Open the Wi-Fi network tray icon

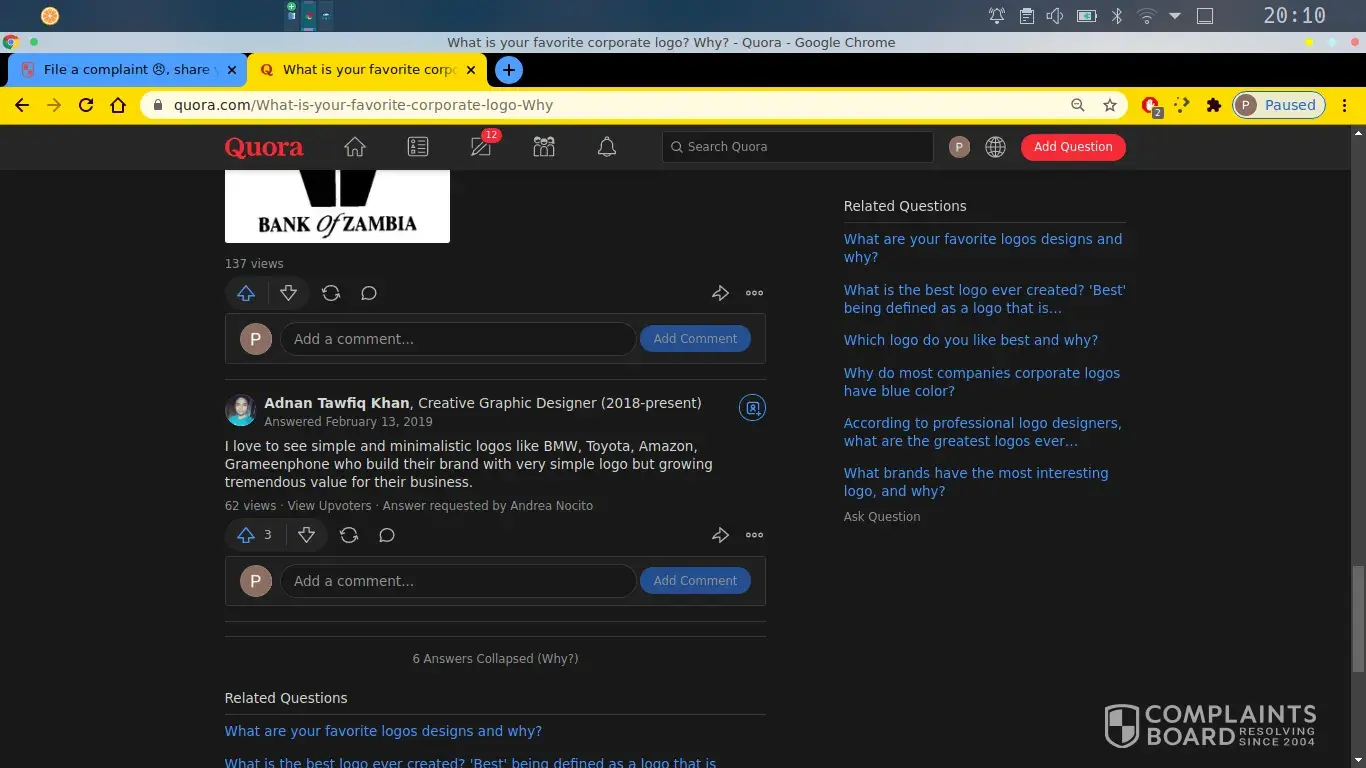tap(1147, 16)
